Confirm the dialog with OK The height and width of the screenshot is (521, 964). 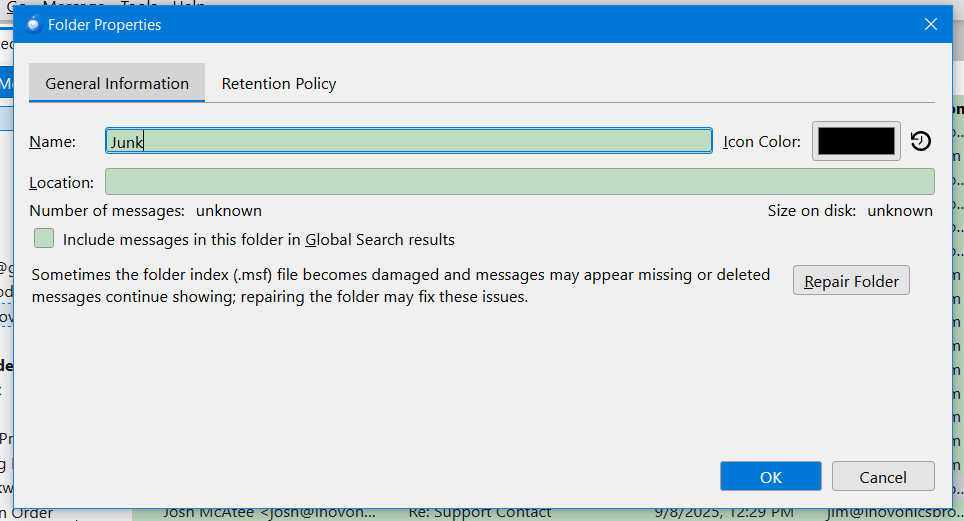770,477
